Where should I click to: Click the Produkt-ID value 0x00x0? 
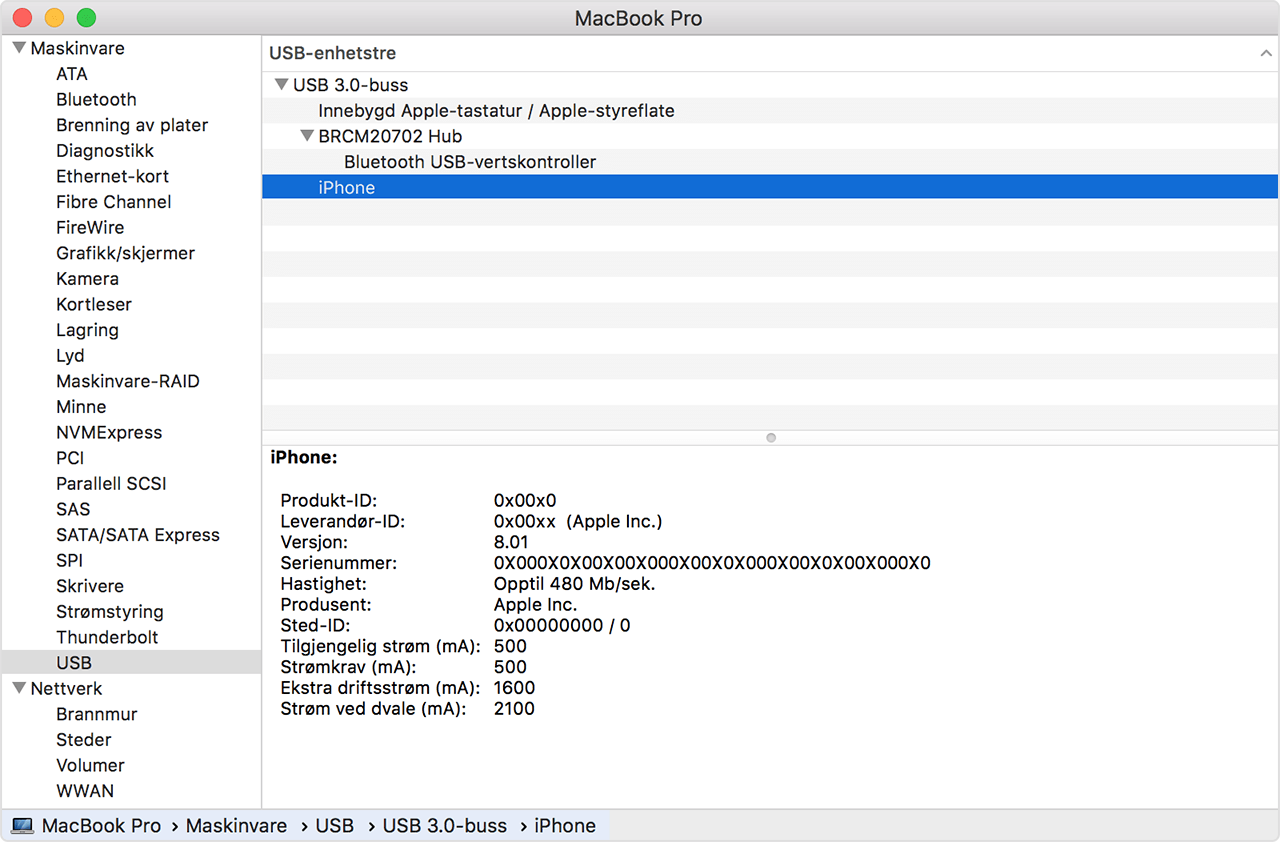[x=525, y=500]
